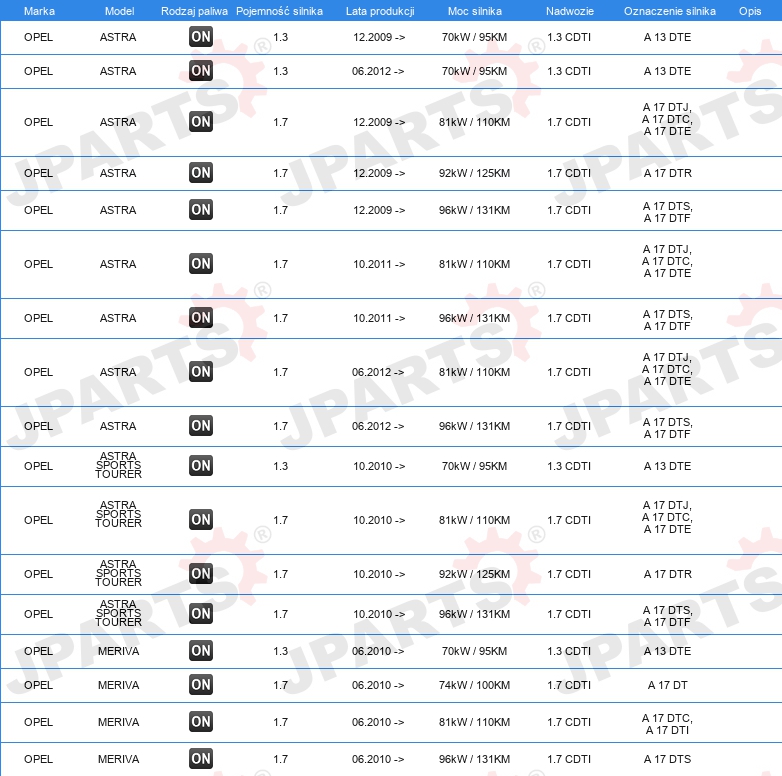Select 'A 17 DTJ, A 17 DTC, A 17 DTE' in 10.2011 row
Screen dimensions: 782x776
pos(667,261)
